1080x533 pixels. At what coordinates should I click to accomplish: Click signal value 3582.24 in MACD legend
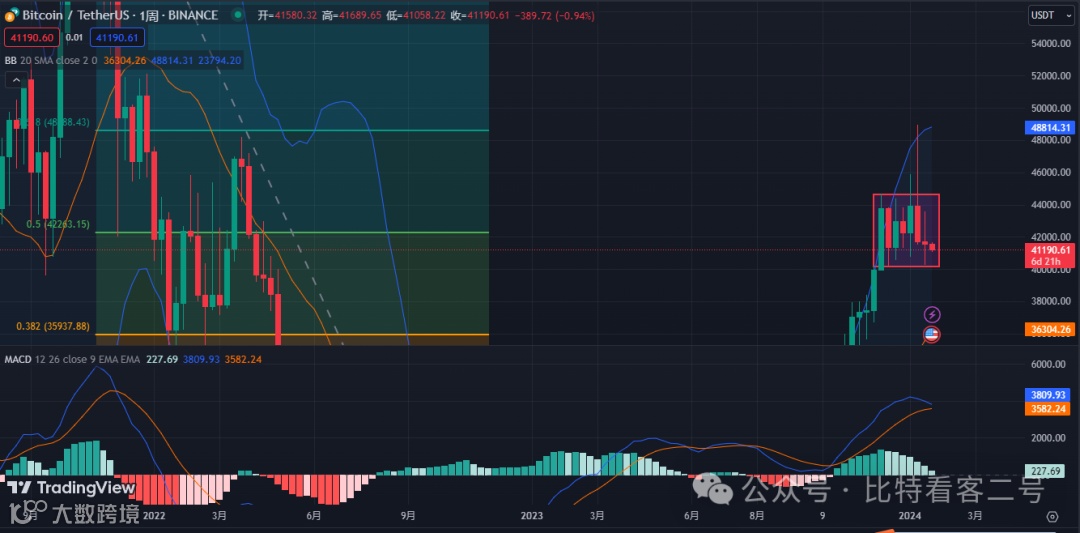(243, 359)
